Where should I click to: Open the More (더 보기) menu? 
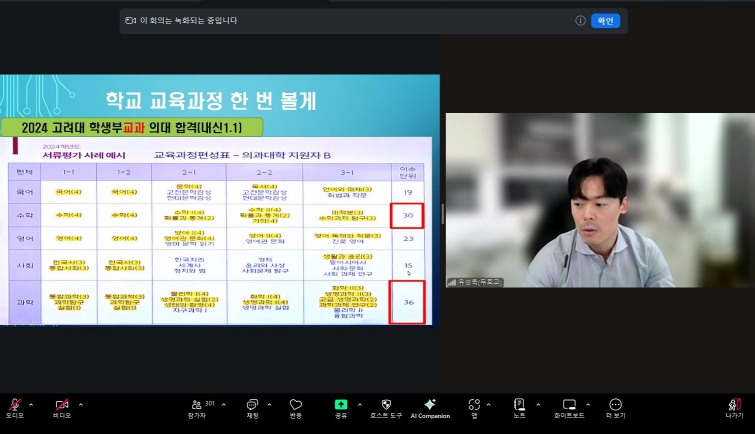pyautogui.click(x=615, y=406)
